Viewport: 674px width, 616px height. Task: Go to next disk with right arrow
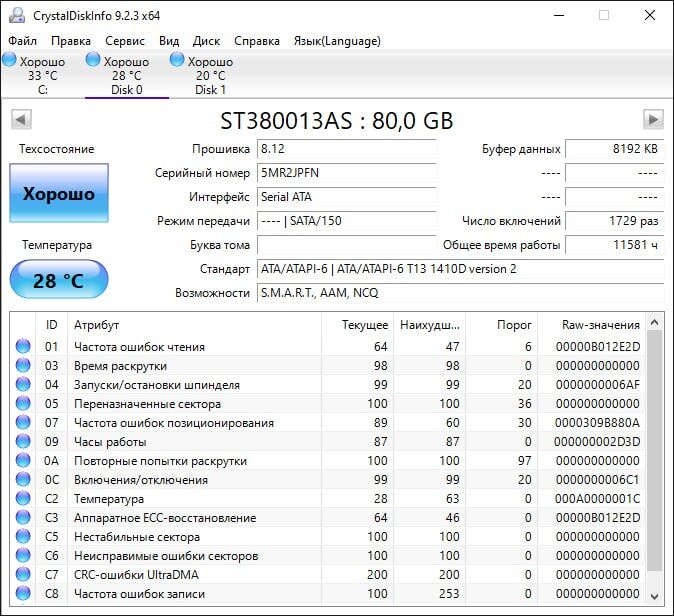pos(653,120)
